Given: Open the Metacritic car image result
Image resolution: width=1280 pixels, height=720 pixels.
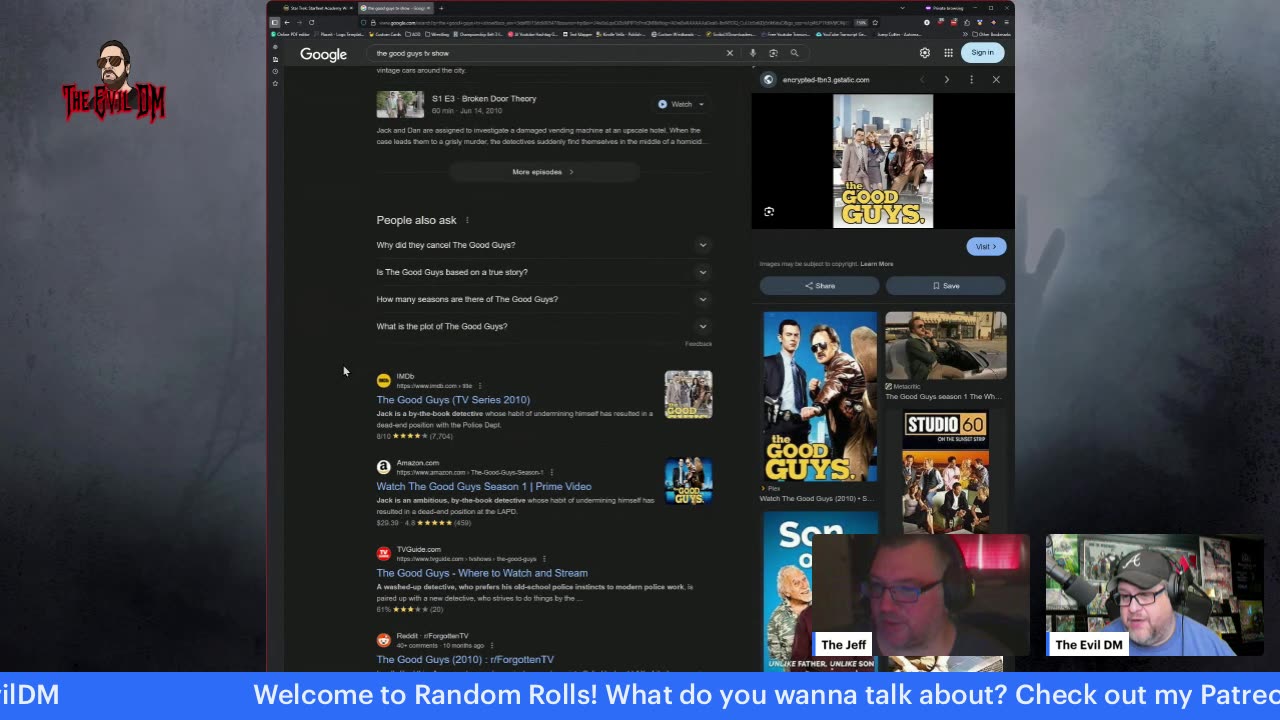Looking at the screenshot, I should pyautogui.click(x=946, y=345).
